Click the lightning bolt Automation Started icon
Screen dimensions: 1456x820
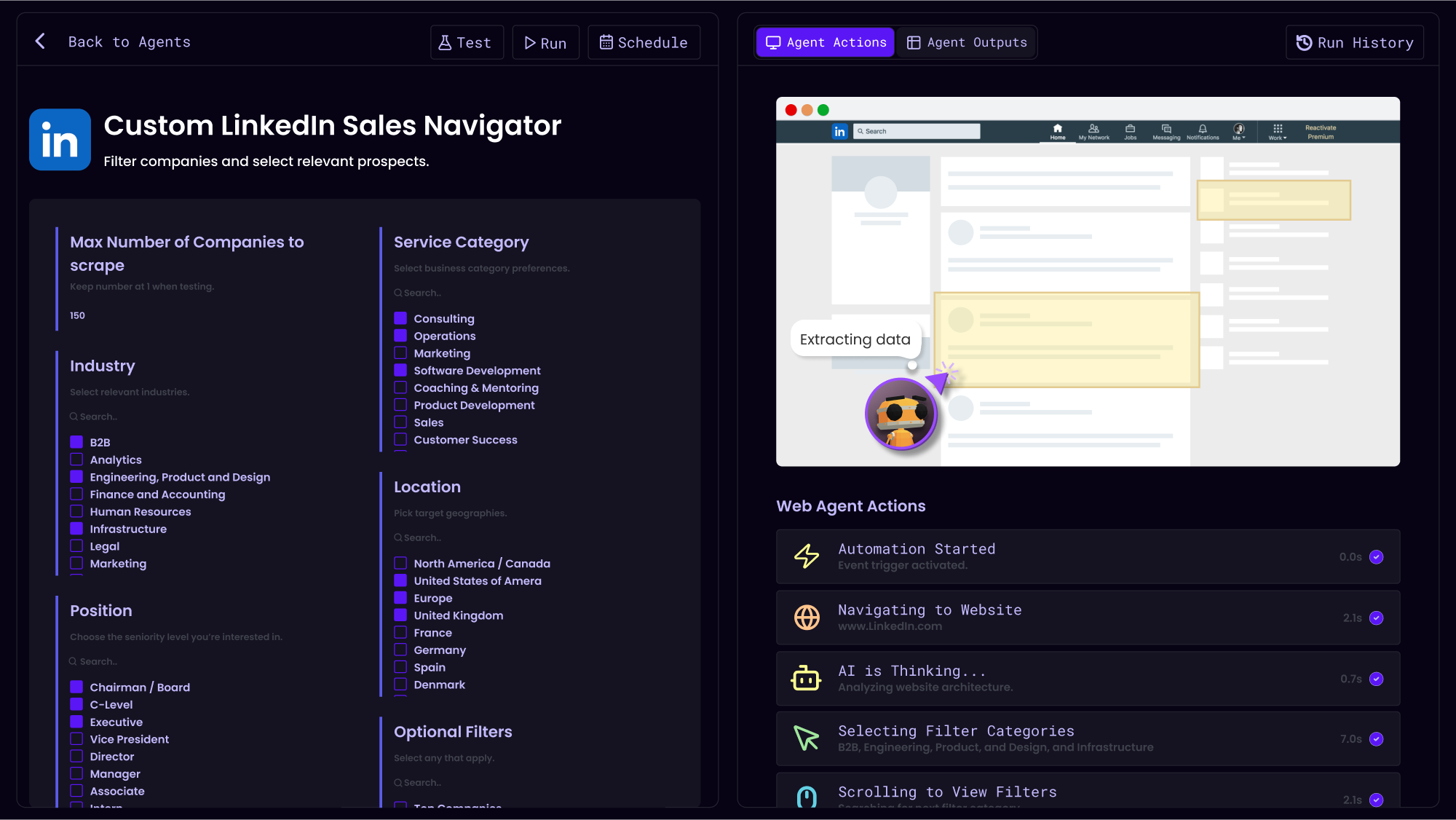[x=807, y=556]
